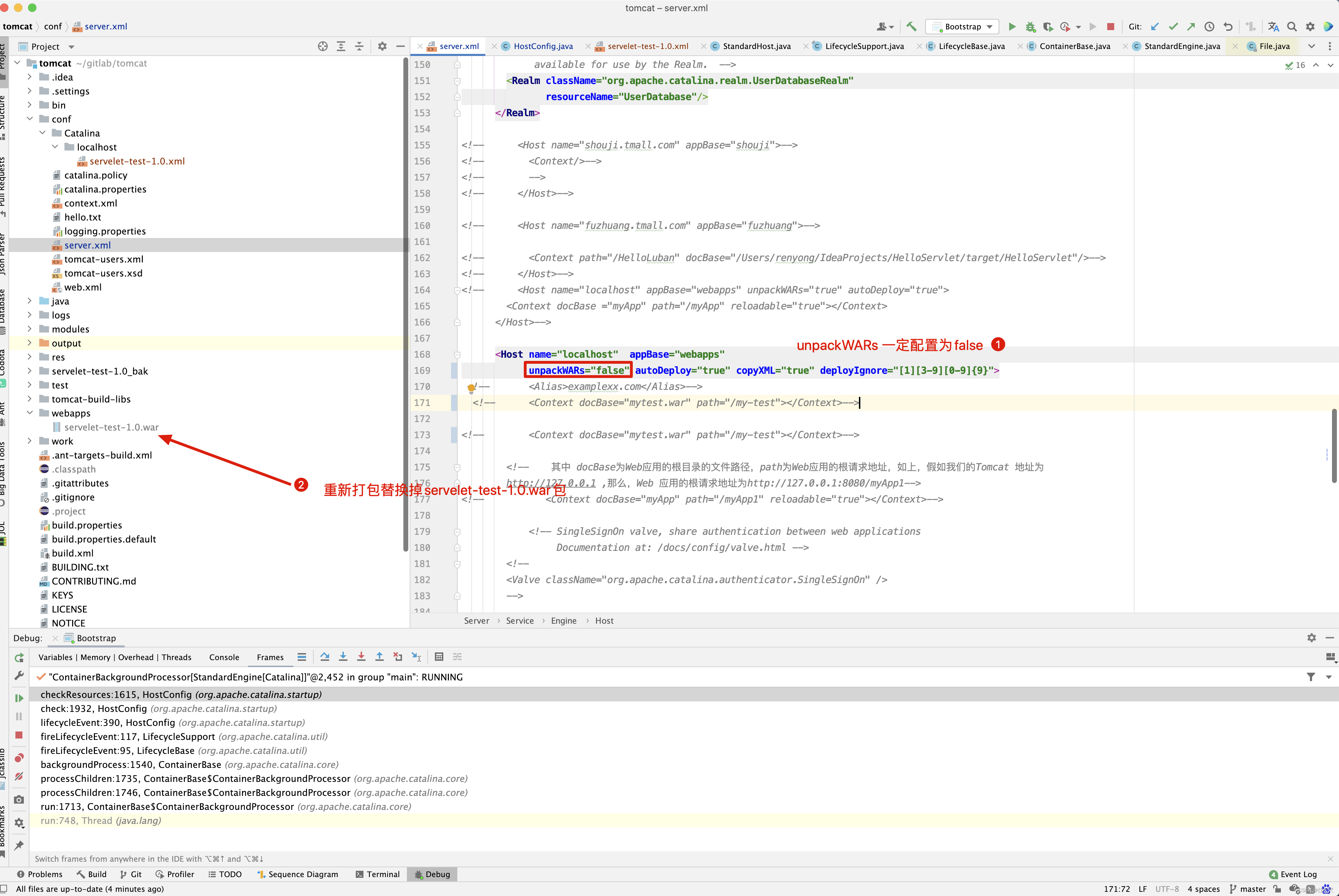The image size is (1339, 896).
Task: Click View Breakpoints icon in Debug sidebar
Action: [19, 758]
